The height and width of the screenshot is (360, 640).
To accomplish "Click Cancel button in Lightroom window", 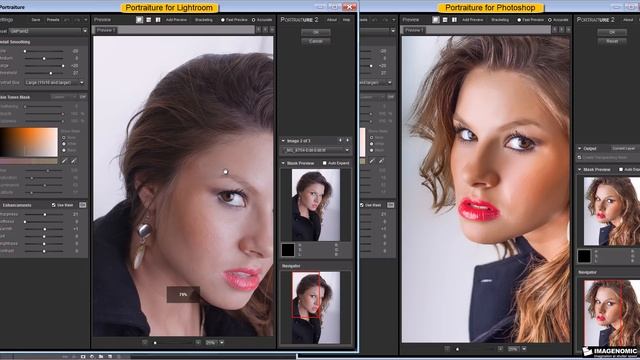I will point(316,41).
